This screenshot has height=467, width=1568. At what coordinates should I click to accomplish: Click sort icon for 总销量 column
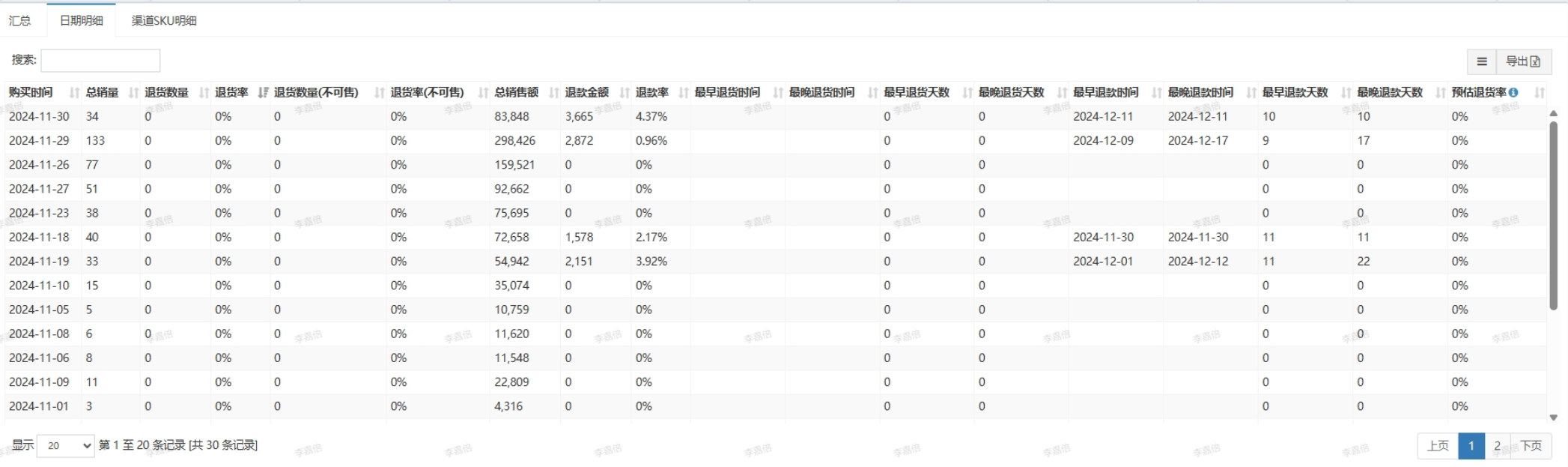coord(133,93)
